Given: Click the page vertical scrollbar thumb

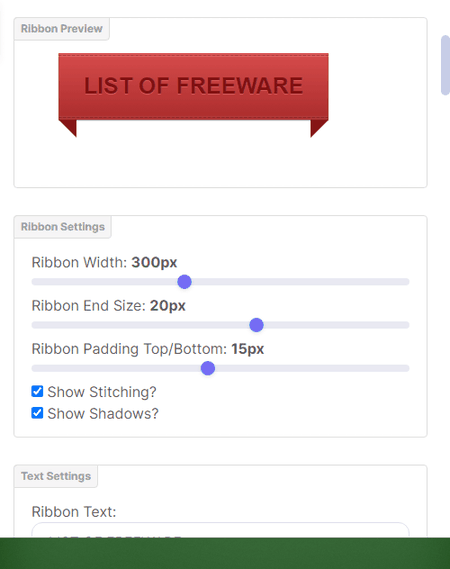Looking at the screenshot, I should click(x=445, y=65).
